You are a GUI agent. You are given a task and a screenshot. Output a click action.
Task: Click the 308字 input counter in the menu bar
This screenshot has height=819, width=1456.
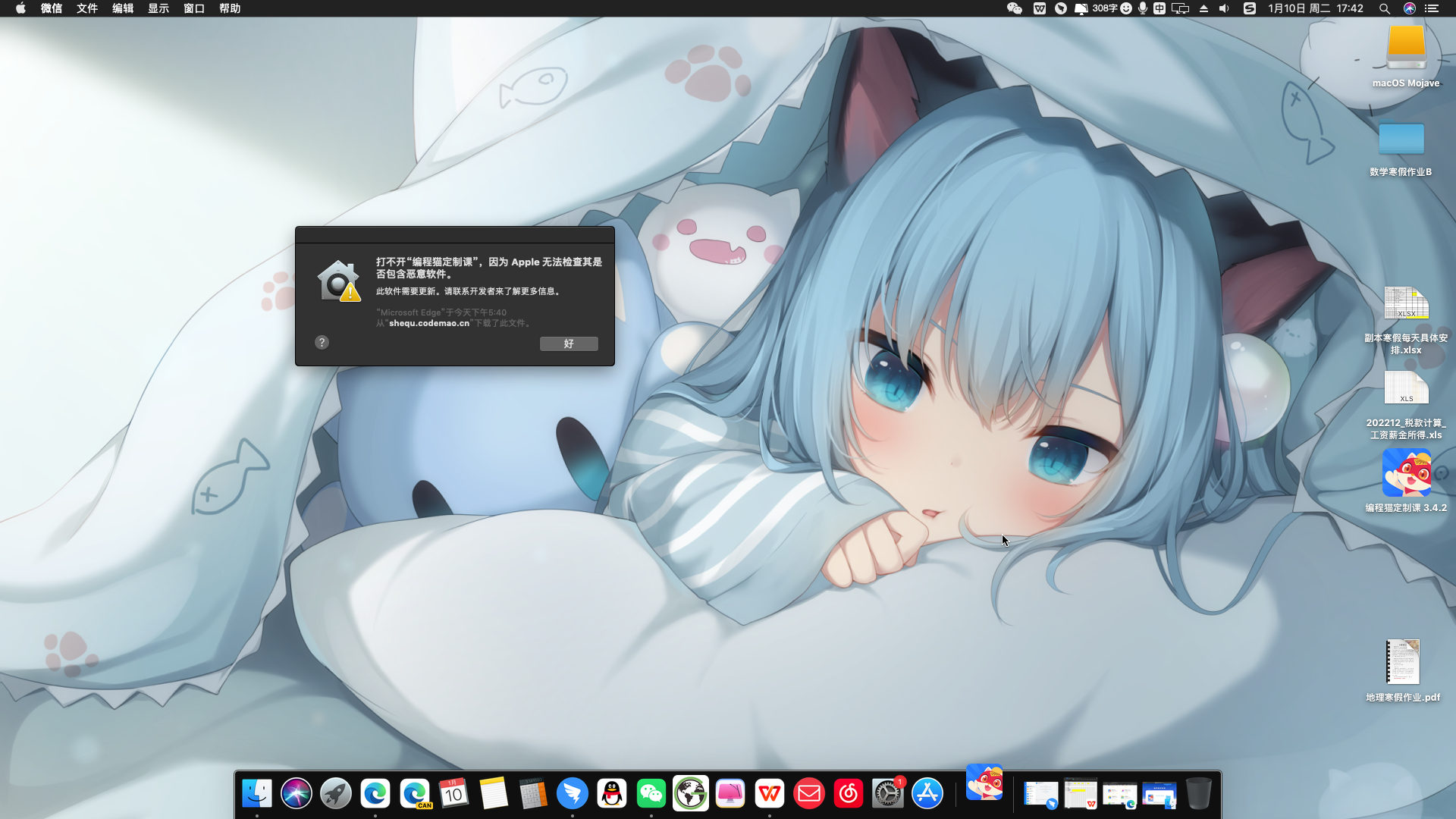click(x=1104, y=8)
